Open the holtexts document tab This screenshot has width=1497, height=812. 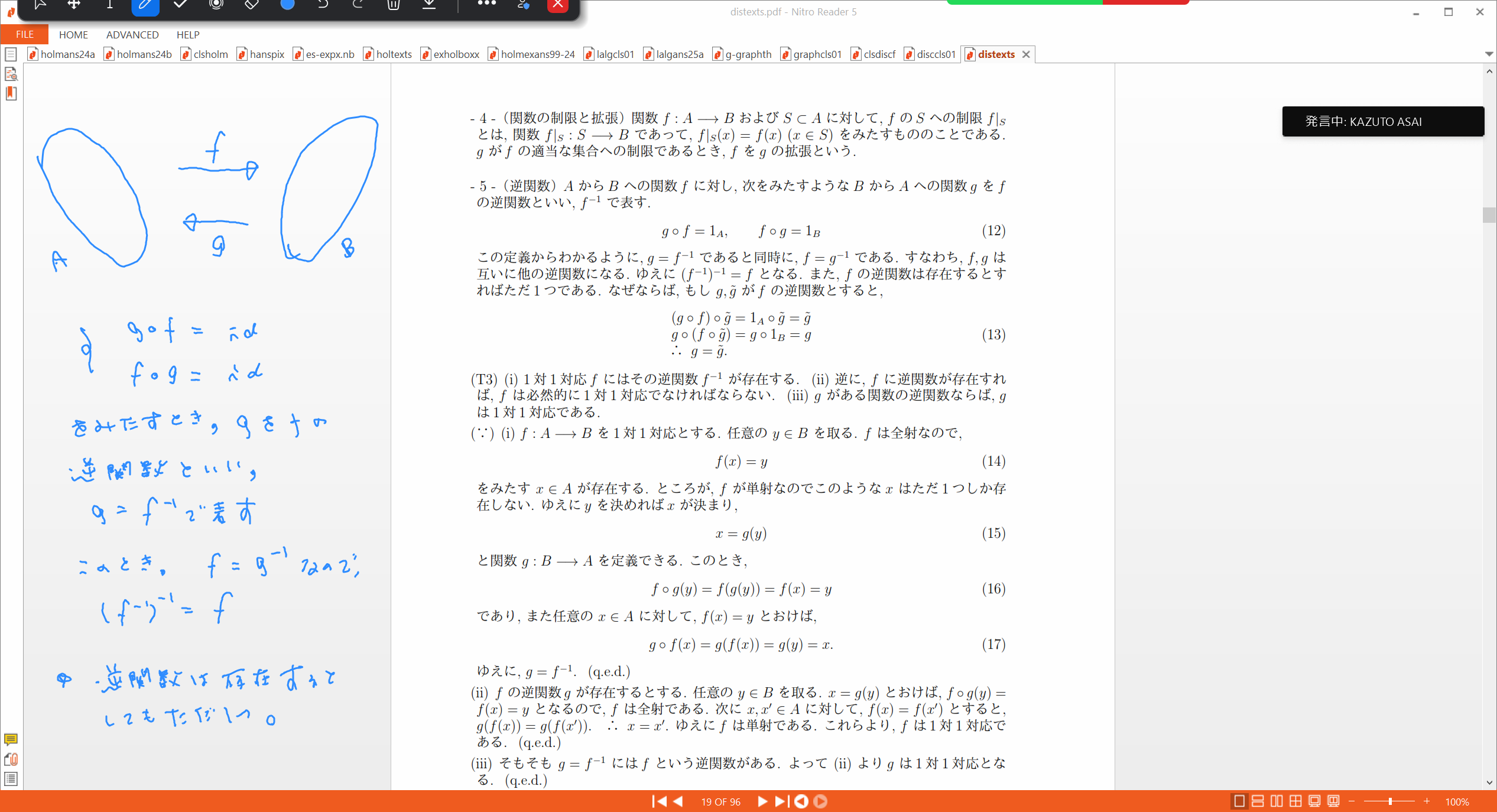pyautogui.click(x=388, y=54)
